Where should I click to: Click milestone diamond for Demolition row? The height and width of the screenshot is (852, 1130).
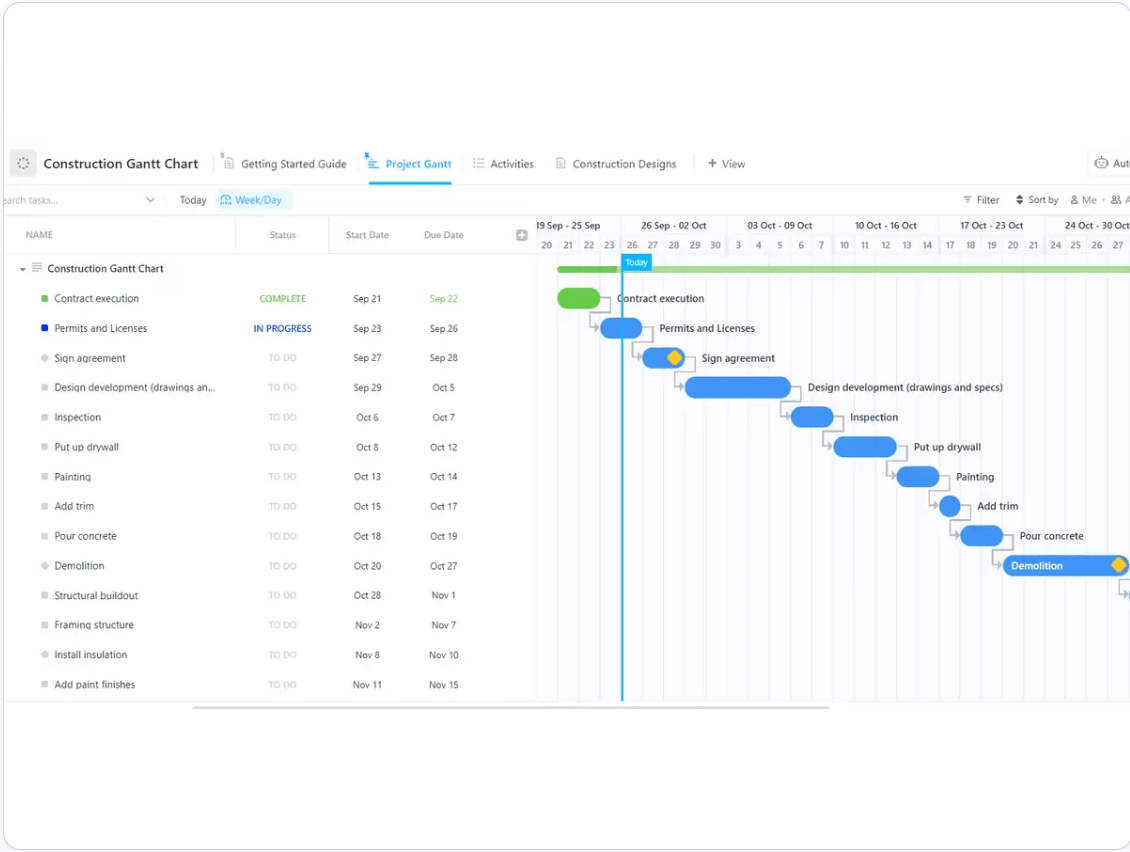click(x=45, y=566)
